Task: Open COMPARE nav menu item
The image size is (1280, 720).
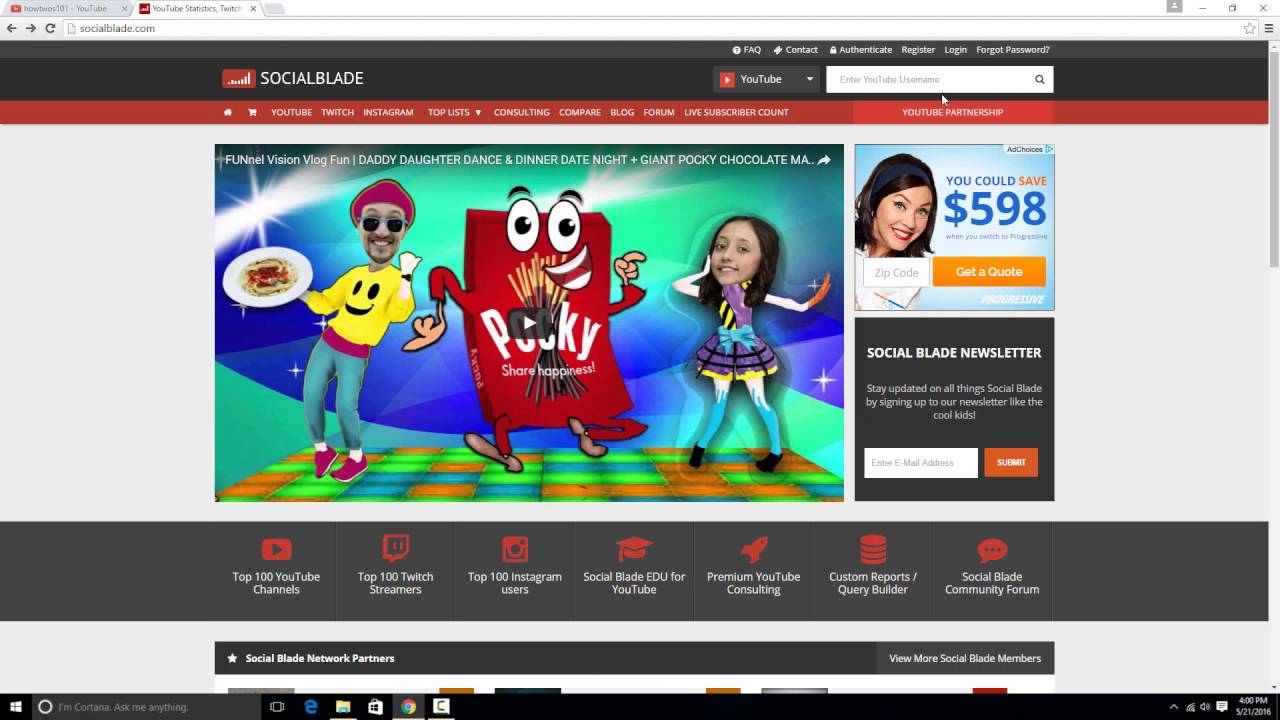Action: [580, 112]
